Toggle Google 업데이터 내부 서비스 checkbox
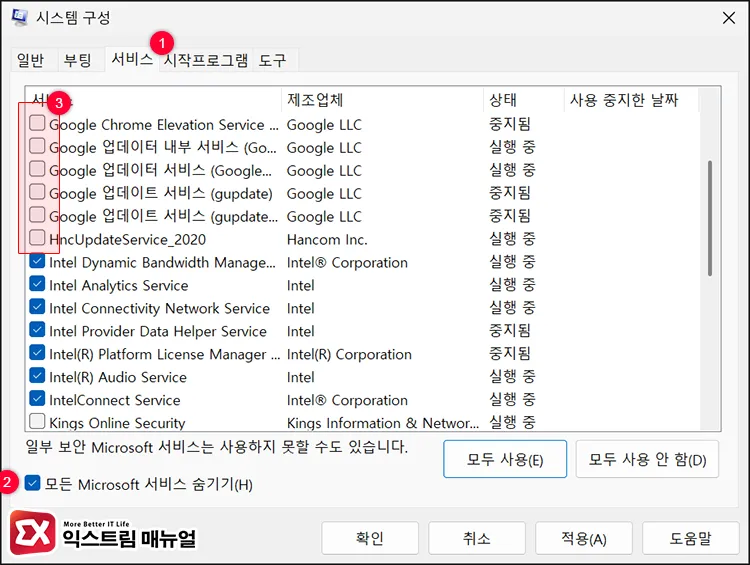 pos(37,146)
